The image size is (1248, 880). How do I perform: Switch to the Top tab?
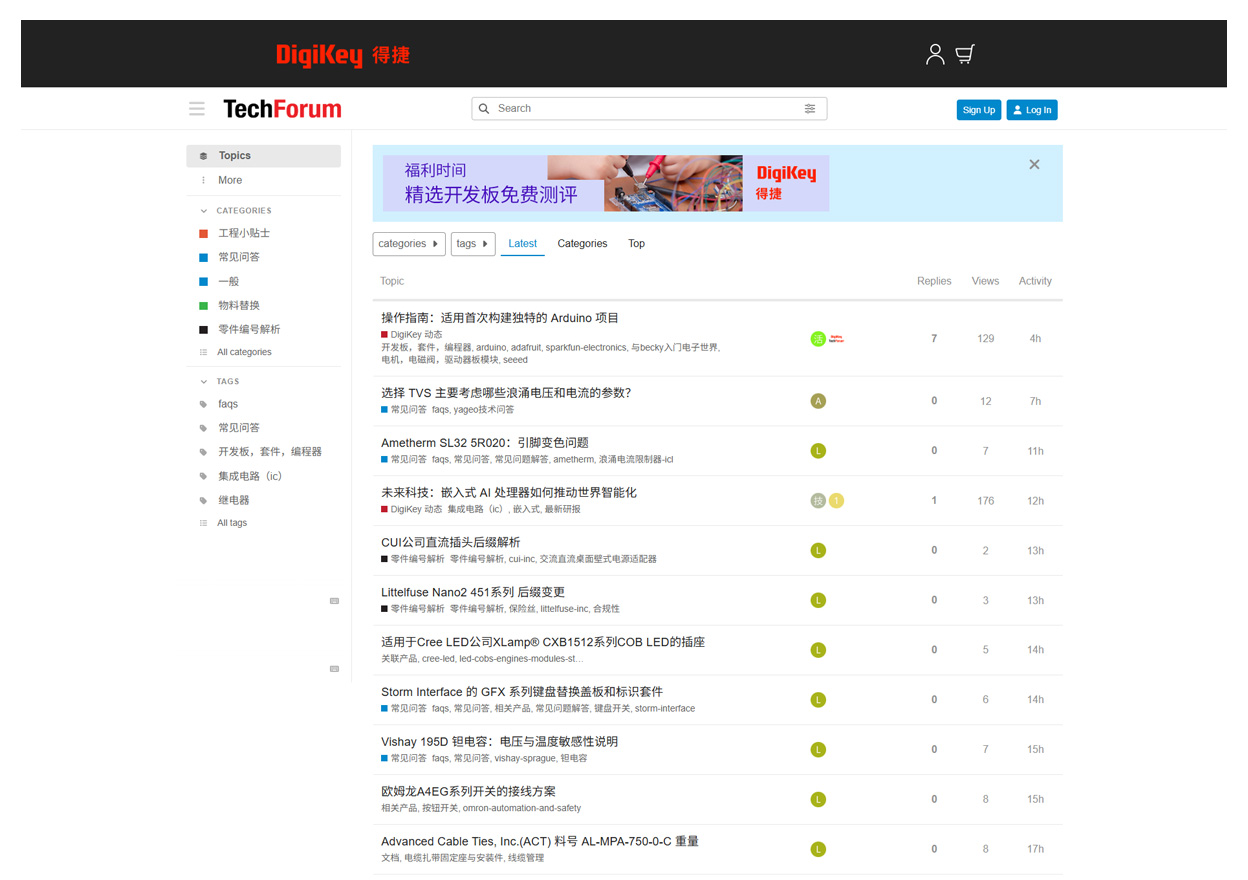(x=636, y=244)
